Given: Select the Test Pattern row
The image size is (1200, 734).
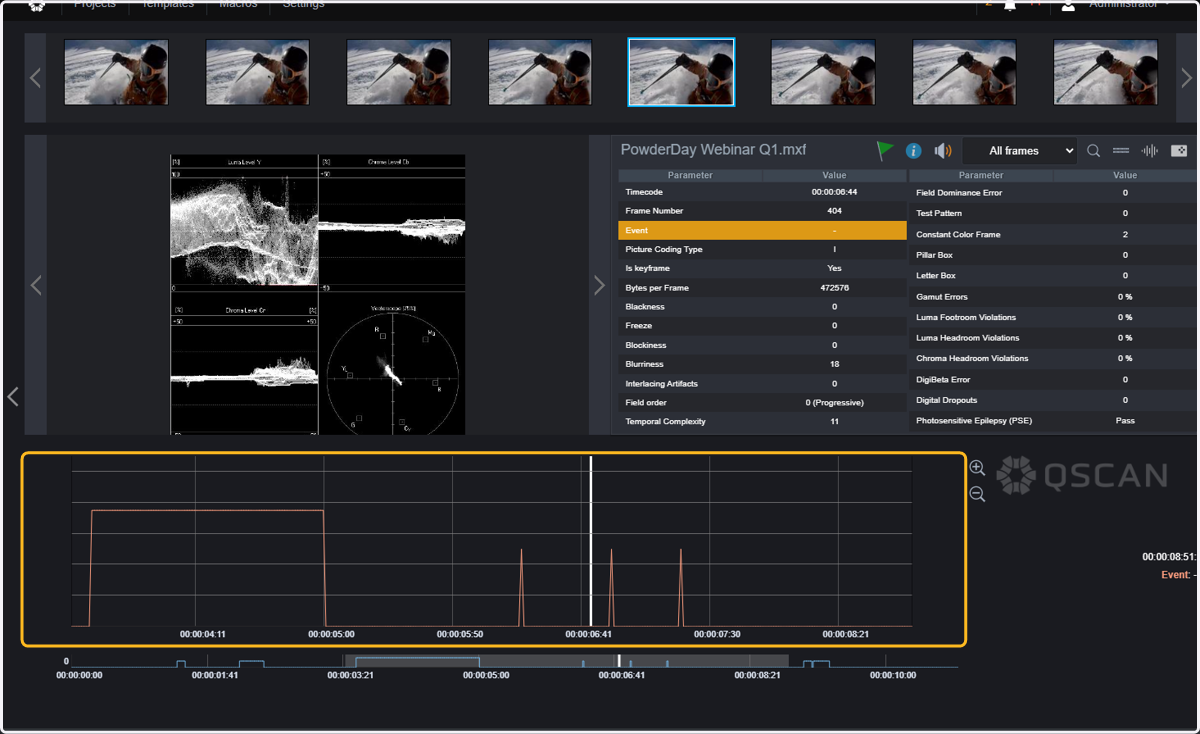Looking at the screenshot, I should tap(1054, 213).
